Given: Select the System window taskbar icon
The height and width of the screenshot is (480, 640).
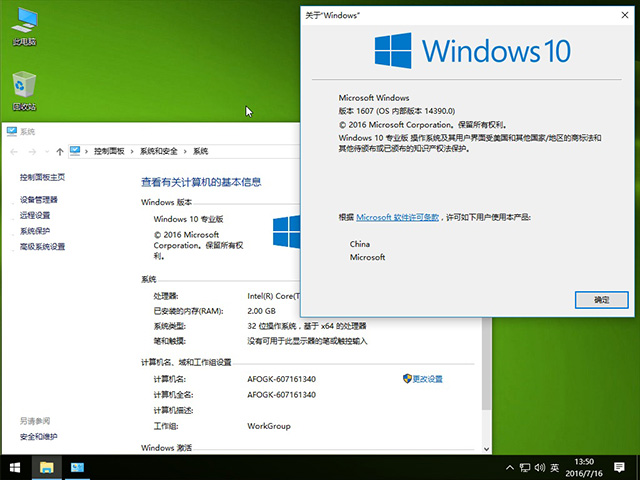Looking at the screenshot, I should coord(77,467).
